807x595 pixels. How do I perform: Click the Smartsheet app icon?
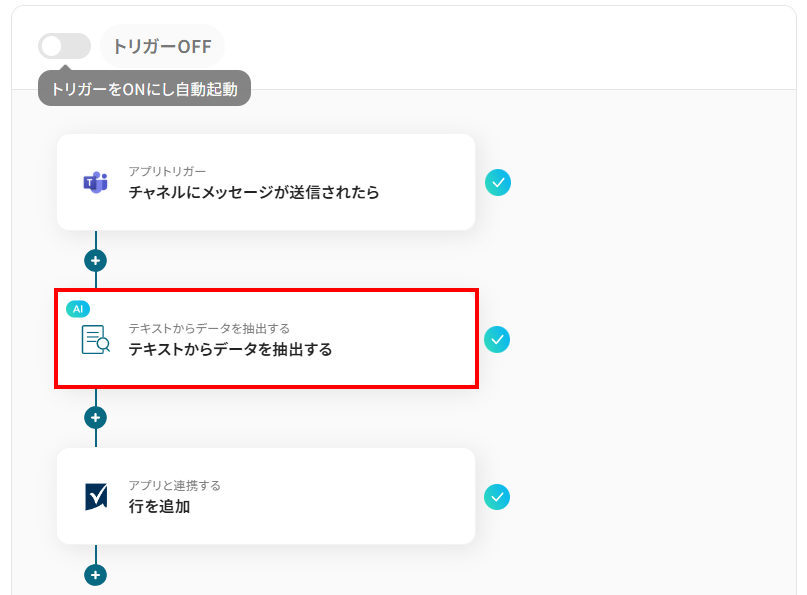tap(96, 497)
